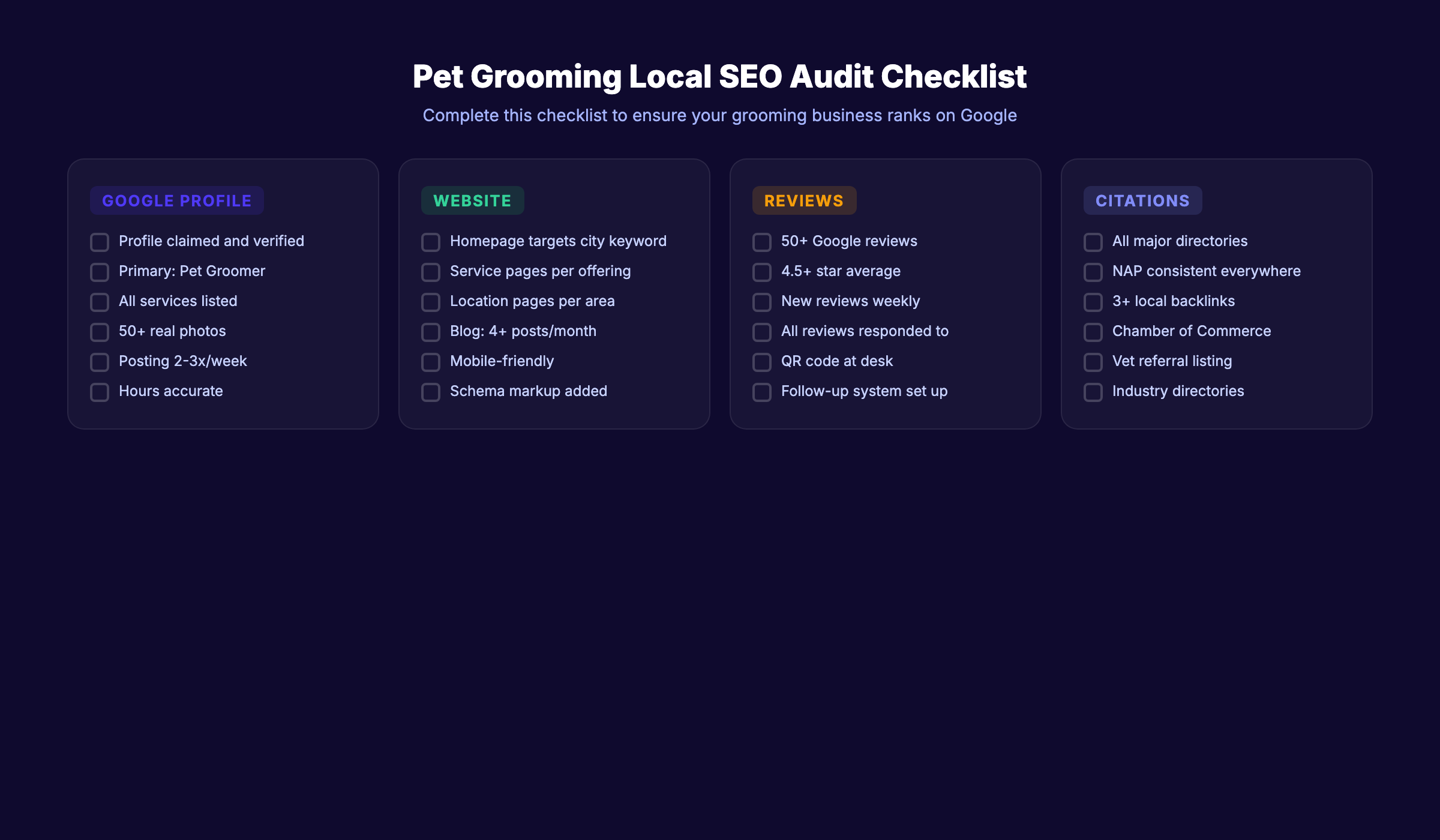Mark "All services listed" as done
1440x840 pixels.
[x=99, y=302]
